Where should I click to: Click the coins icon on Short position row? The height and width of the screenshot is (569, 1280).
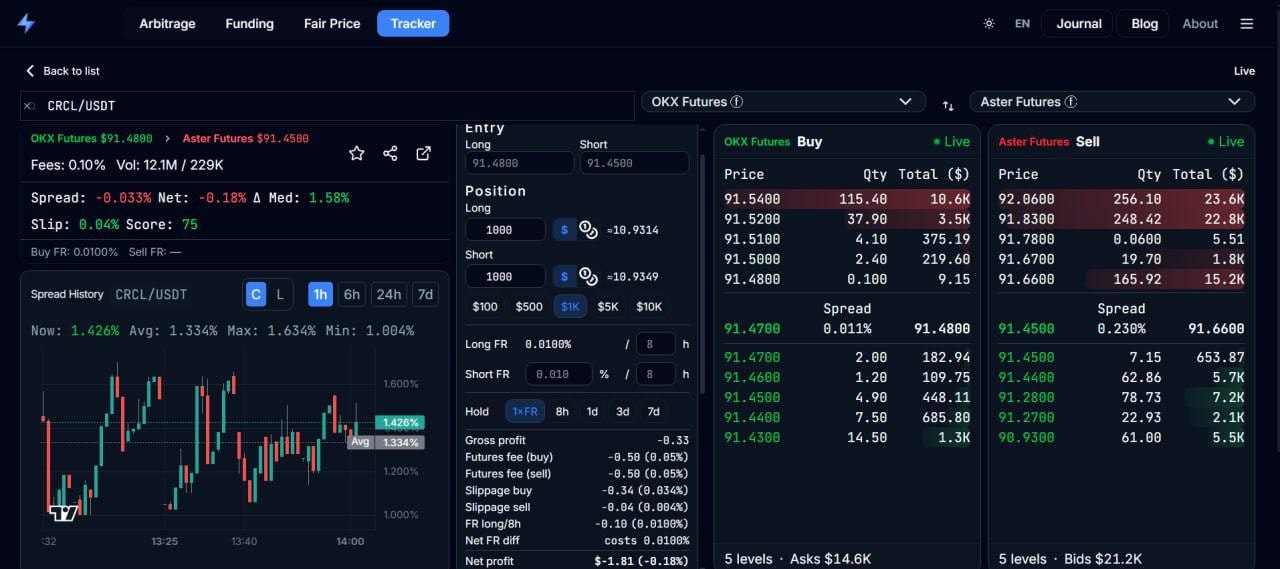pos(588,276)
